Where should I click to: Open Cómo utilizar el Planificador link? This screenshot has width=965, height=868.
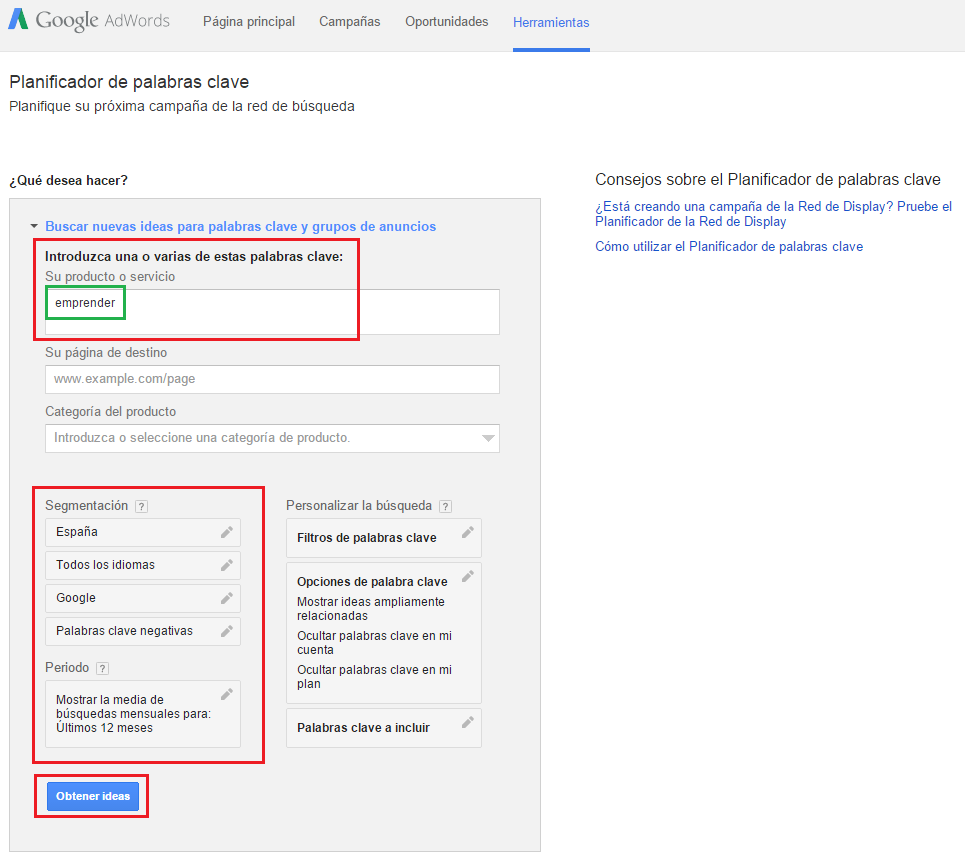(x=729, y=246)
